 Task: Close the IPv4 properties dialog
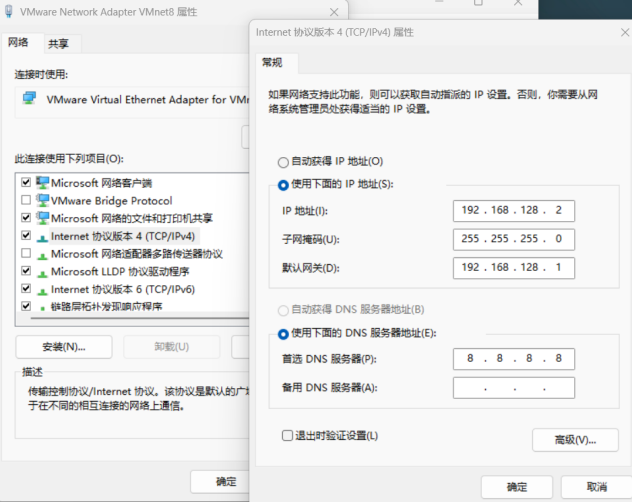click(625, 32)
